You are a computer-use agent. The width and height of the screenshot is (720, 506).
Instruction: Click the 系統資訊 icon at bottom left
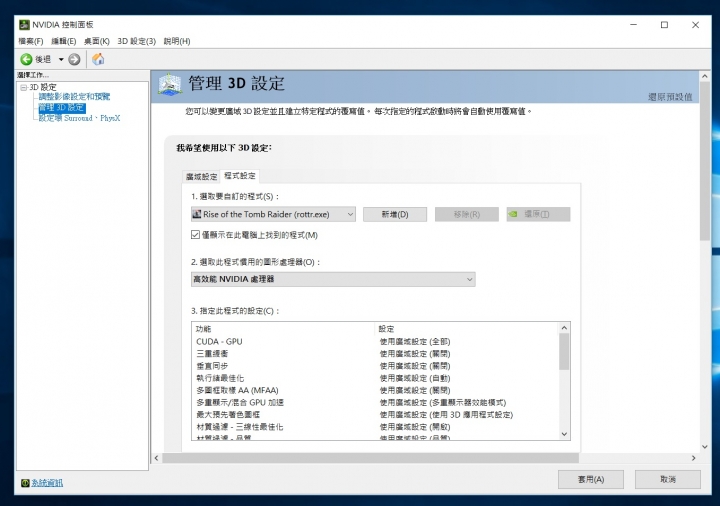click(x=25, y=483)
